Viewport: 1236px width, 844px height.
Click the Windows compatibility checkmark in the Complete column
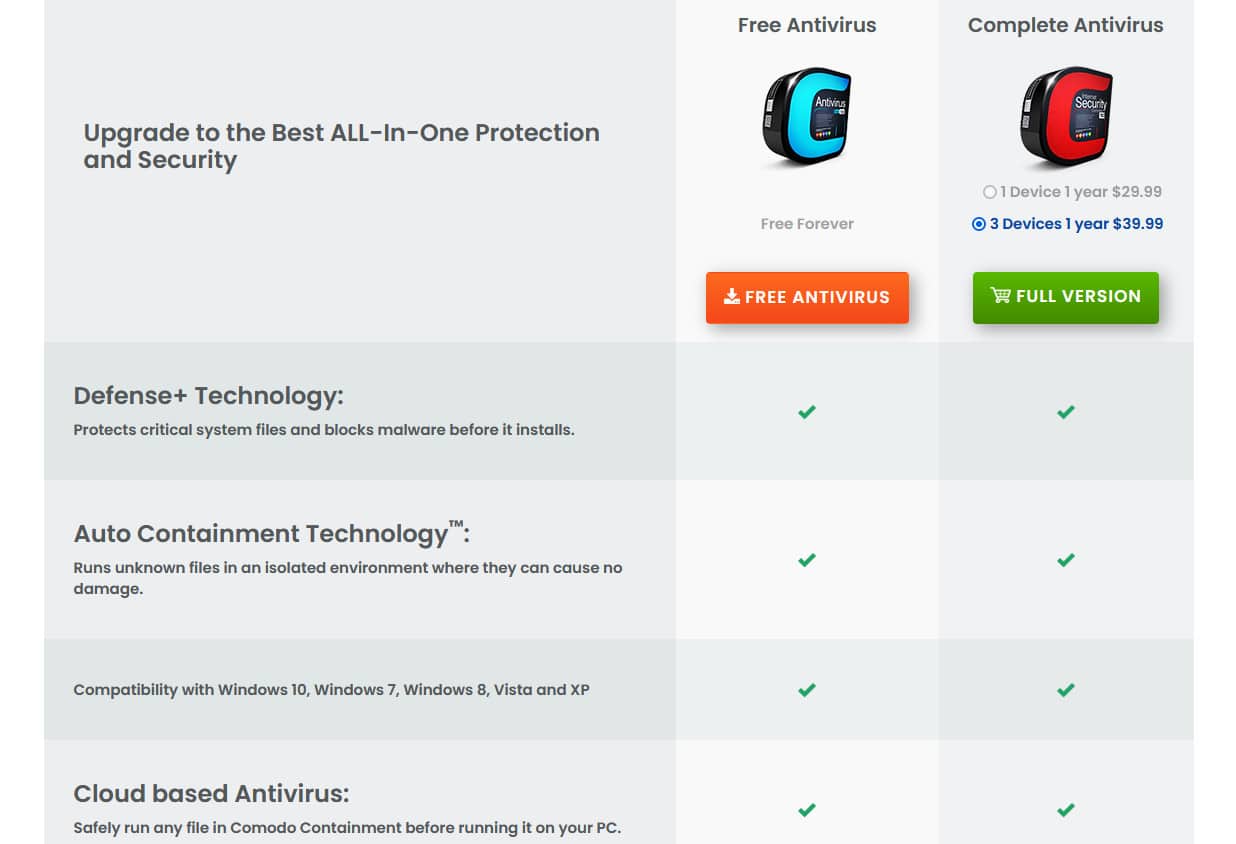click(1066, 690)
